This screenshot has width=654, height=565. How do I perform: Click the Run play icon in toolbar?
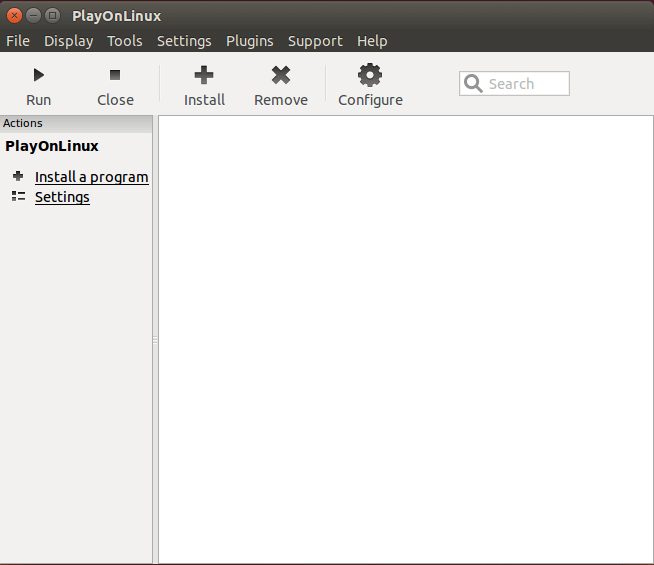(x=39, y=75)
